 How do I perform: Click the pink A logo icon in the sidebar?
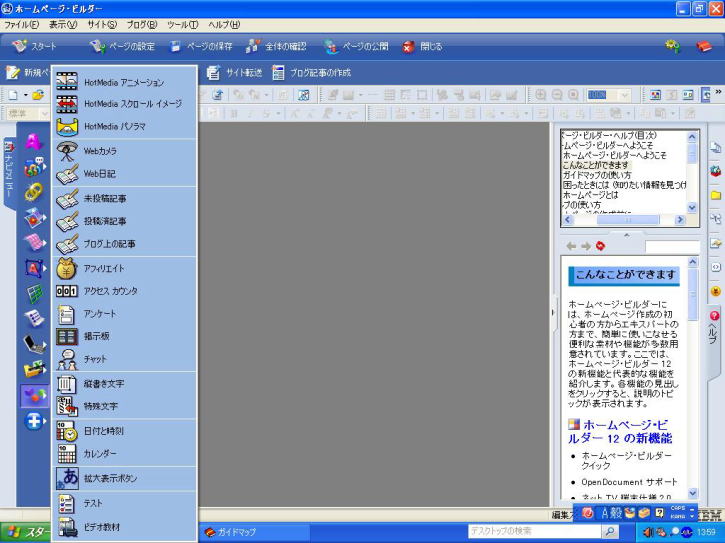pyautogui.click(x=34, y=141)
